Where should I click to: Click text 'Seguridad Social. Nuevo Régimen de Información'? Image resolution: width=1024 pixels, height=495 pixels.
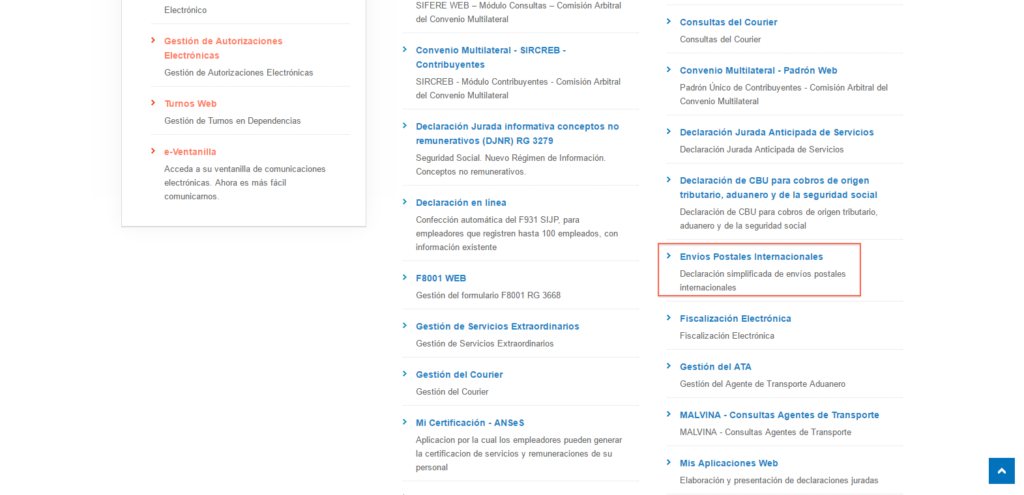tap(510, 158)
